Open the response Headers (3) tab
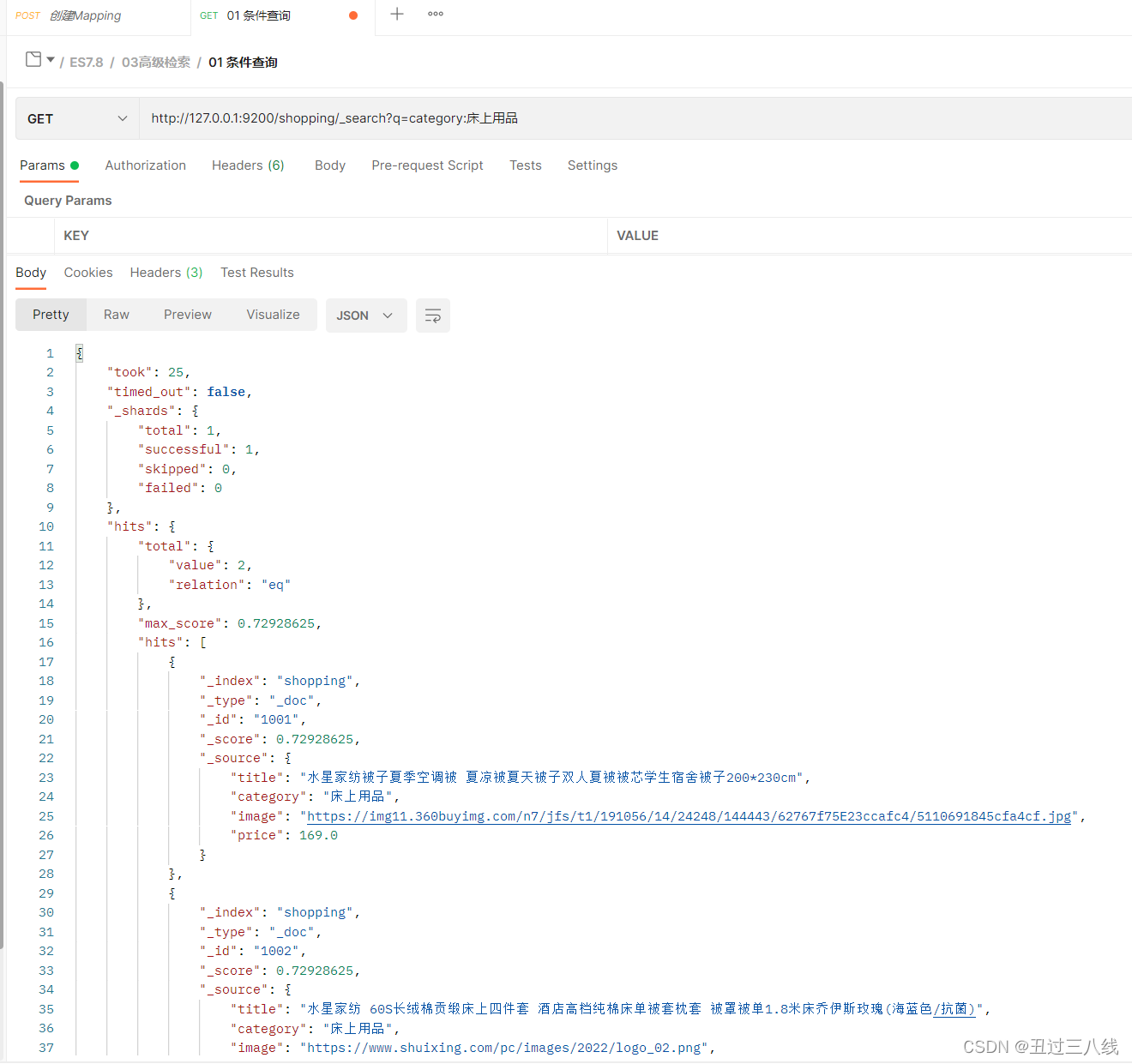Viewport: 1132px width, 1064px height. pyautogui.click(x=166, y=273)
